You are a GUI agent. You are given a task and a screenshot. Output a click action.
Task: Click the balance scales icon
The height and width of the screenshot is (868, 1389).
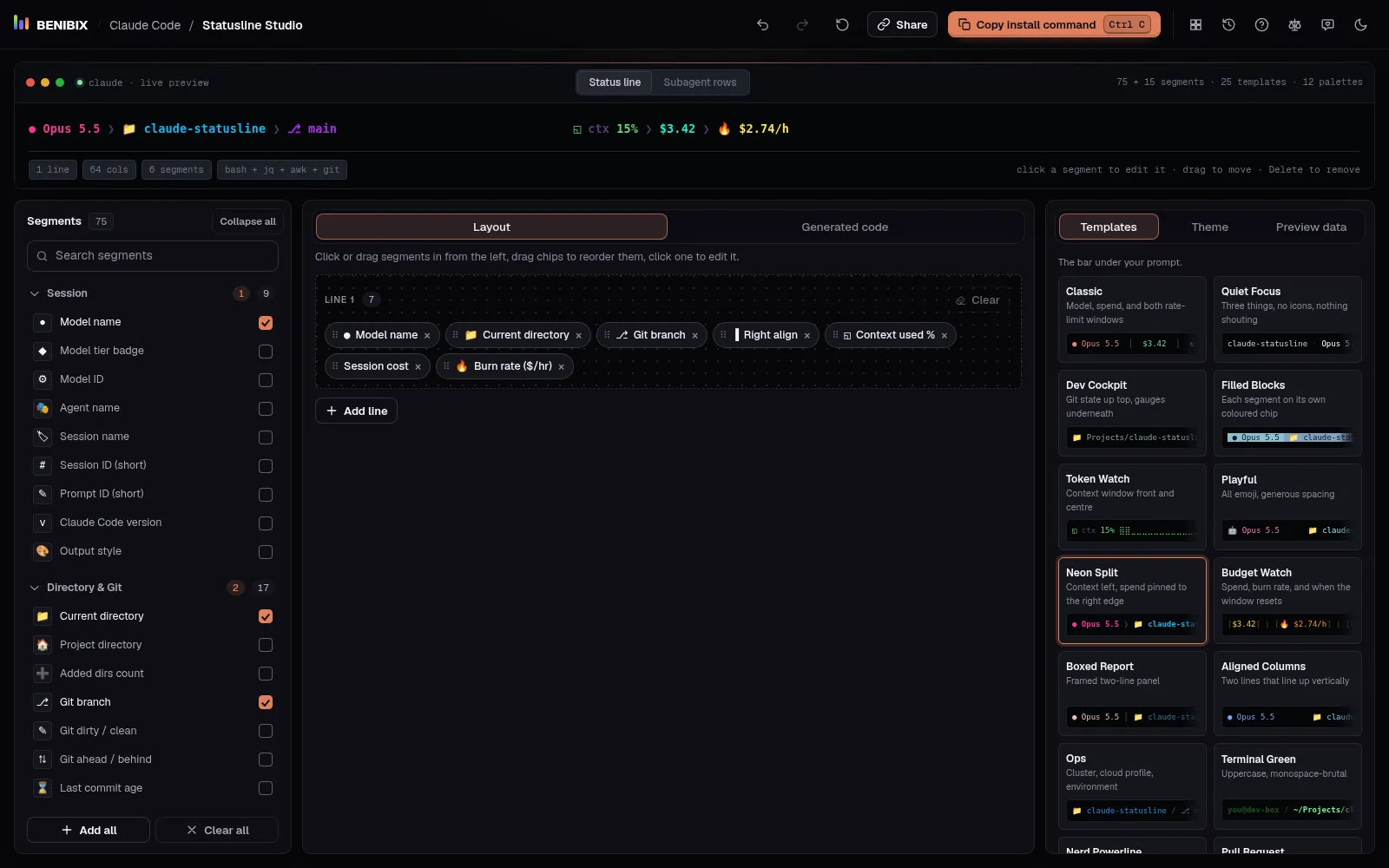coord(1294,25)
